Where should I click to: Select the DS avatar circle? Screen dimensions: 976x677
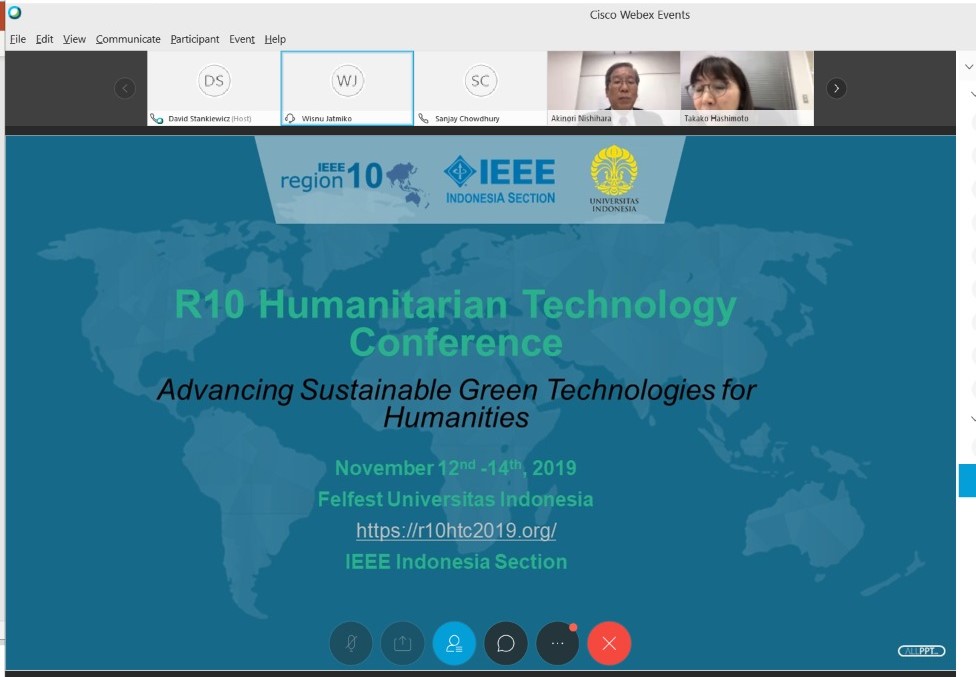click(214, 81)
